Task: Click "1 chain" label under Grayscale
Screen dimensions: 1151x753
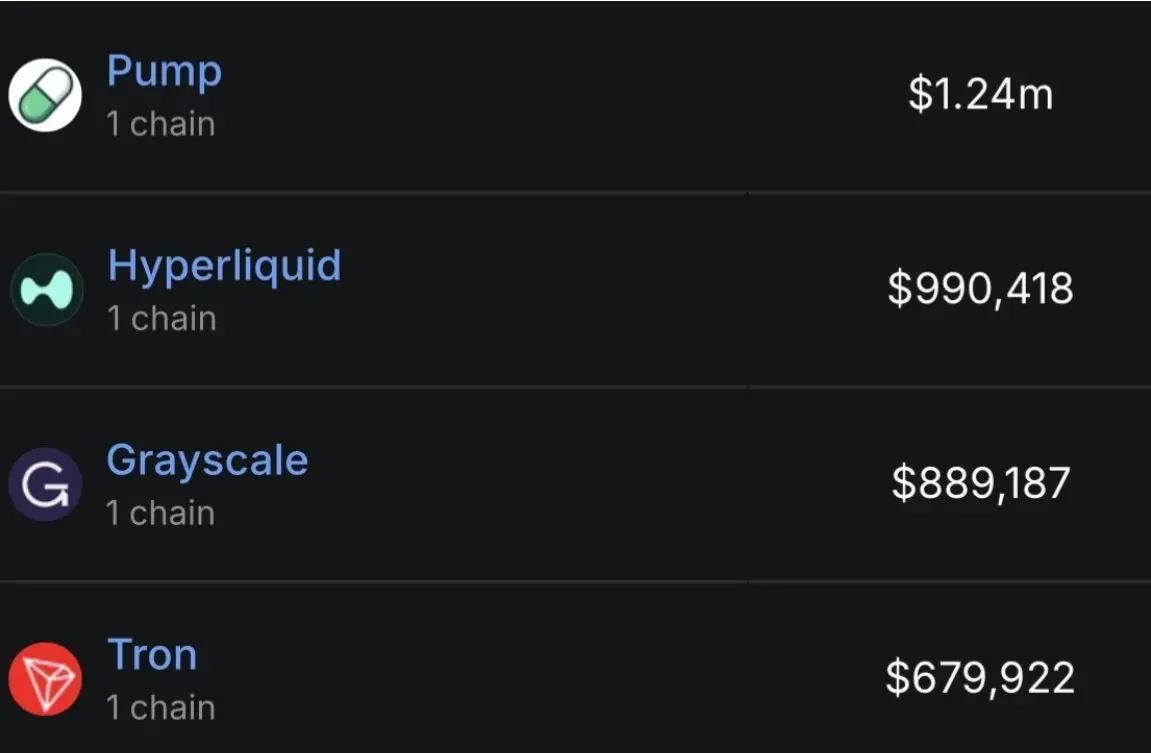Action: (161, 512)
